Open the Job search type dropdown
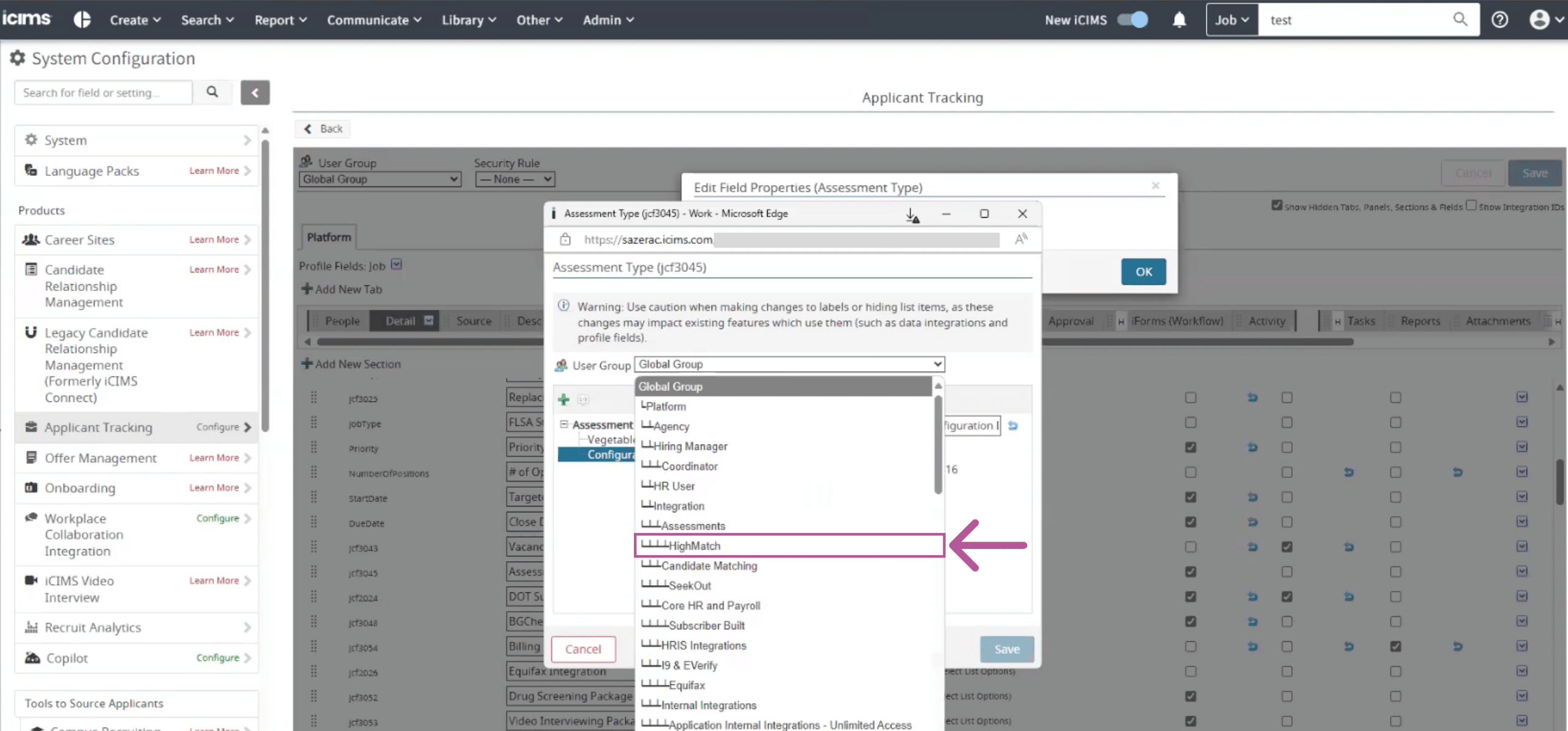The height and width of the screenshot is (731, 1568). [x=1232, y=20]
